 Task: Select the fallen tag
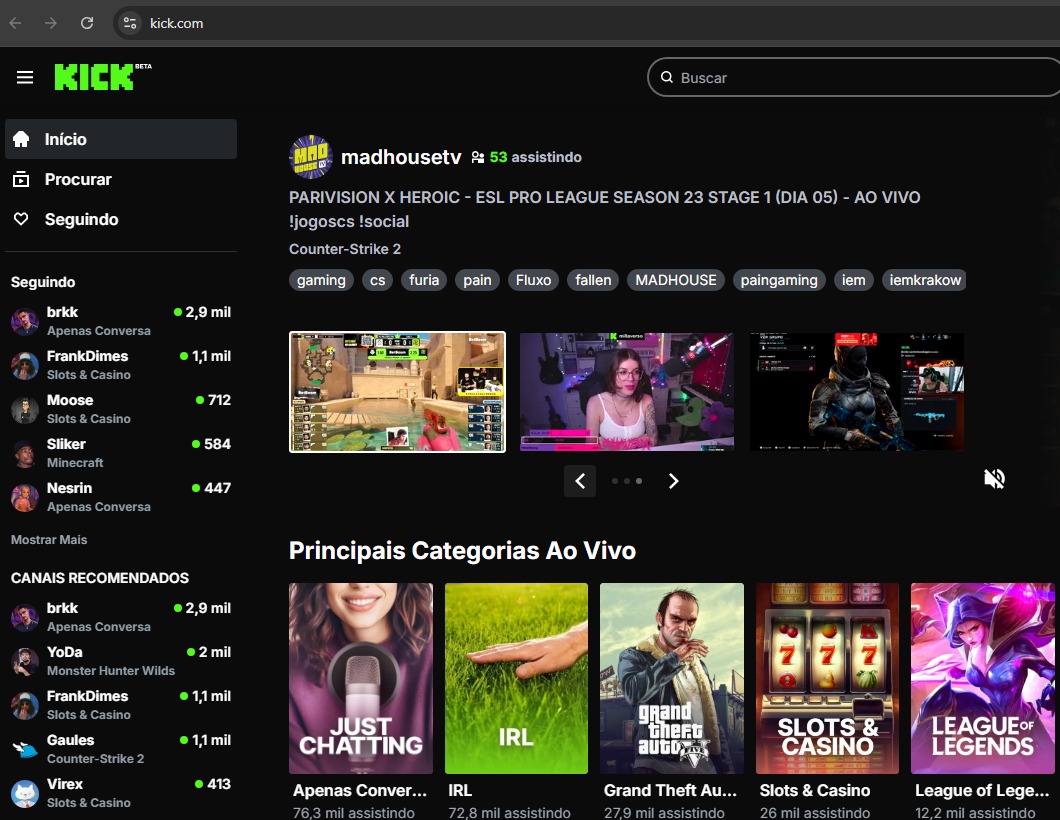point(593,280)
